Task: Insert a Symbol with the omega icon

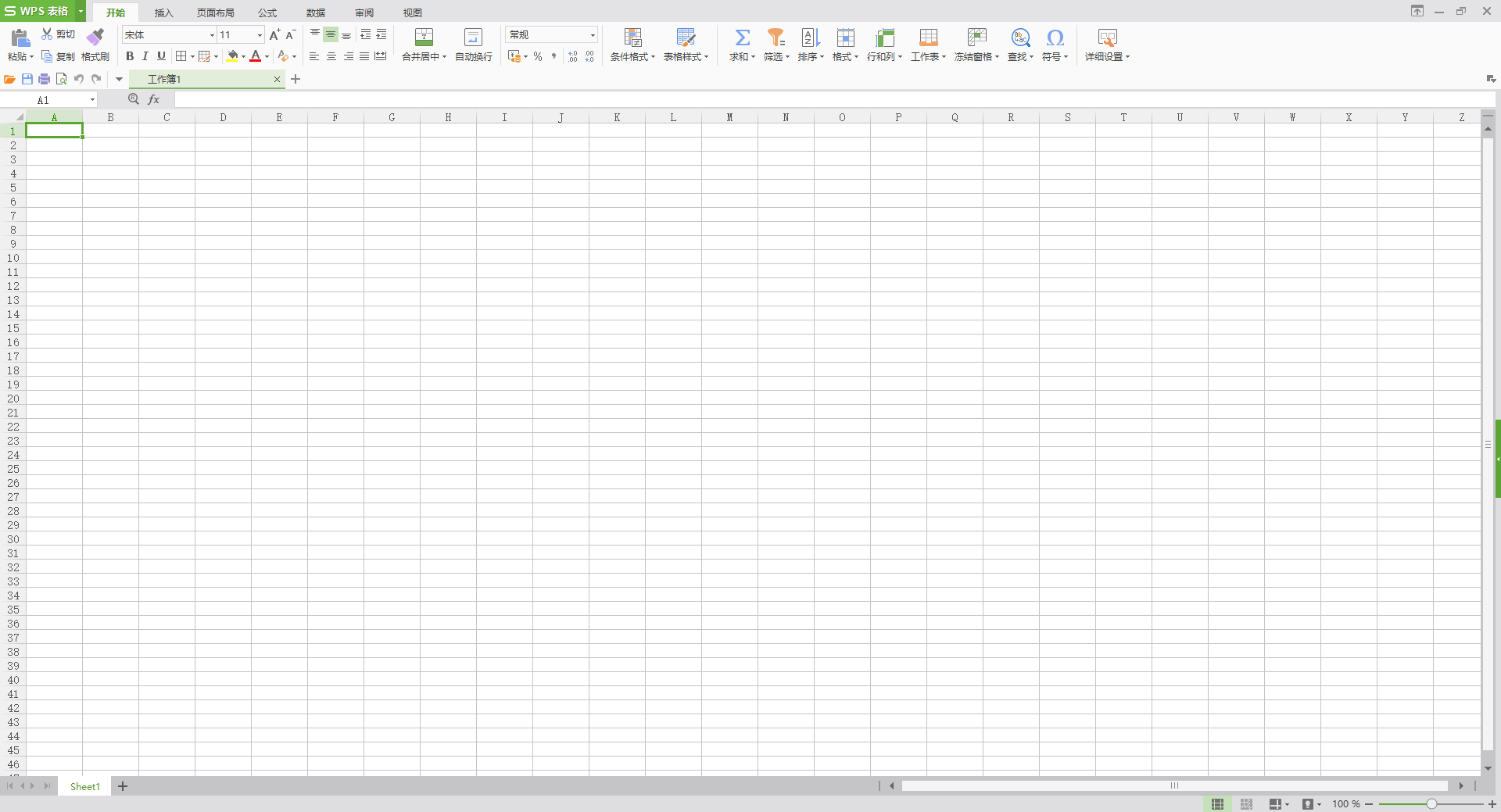Action: coord(1055,38)
